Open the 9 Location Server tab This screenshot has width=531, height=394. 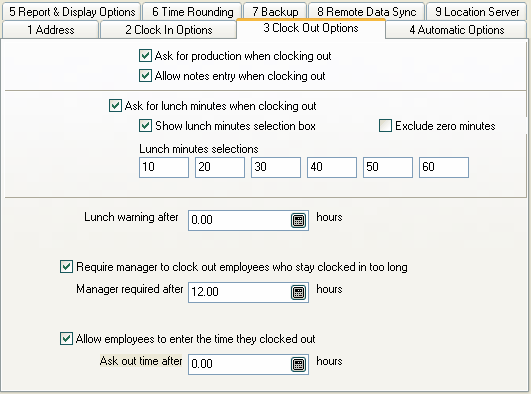(477, 12)
